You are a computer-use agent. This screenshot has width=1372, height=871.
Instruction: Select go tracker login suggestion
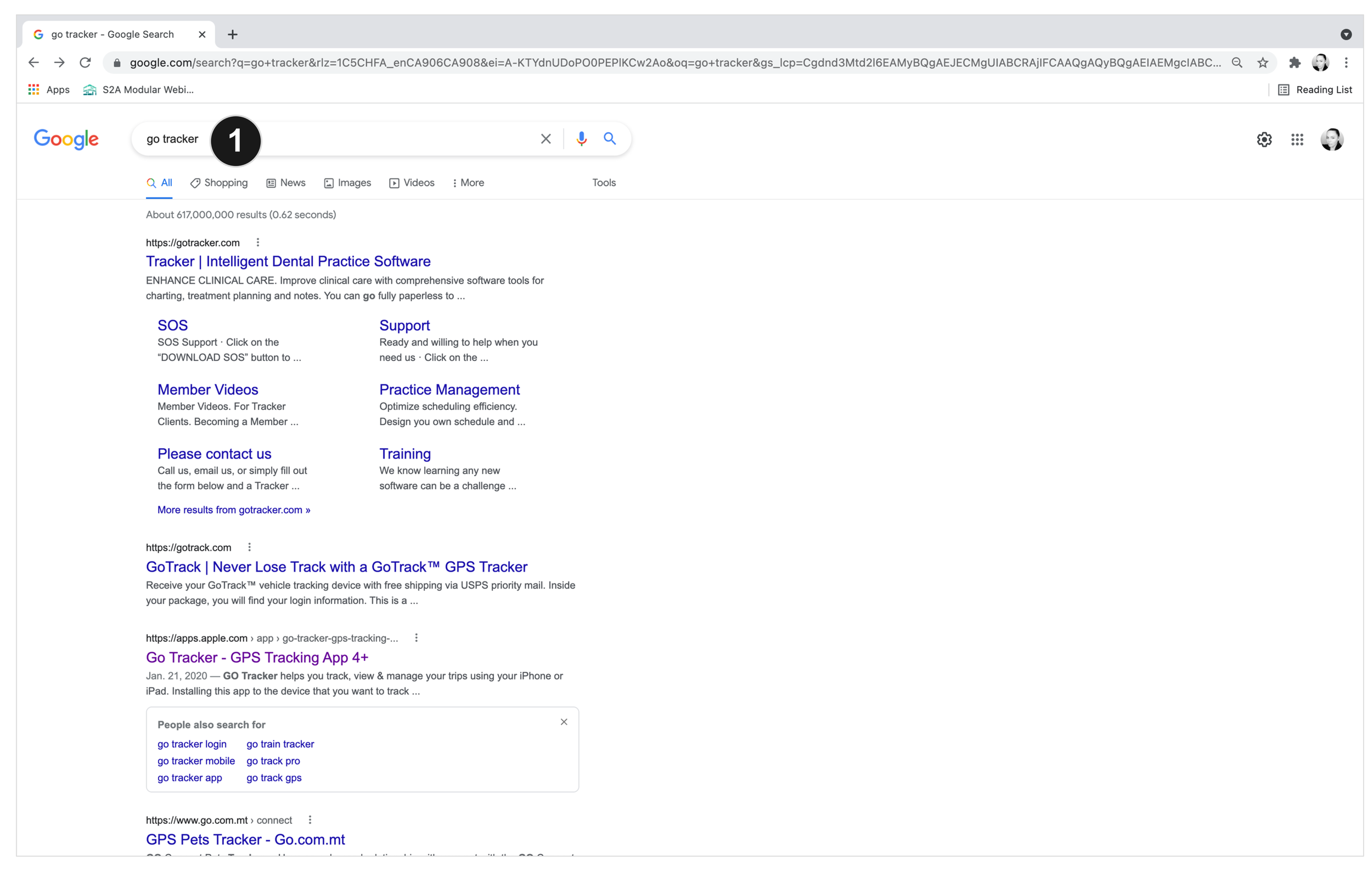pos(192,744)
